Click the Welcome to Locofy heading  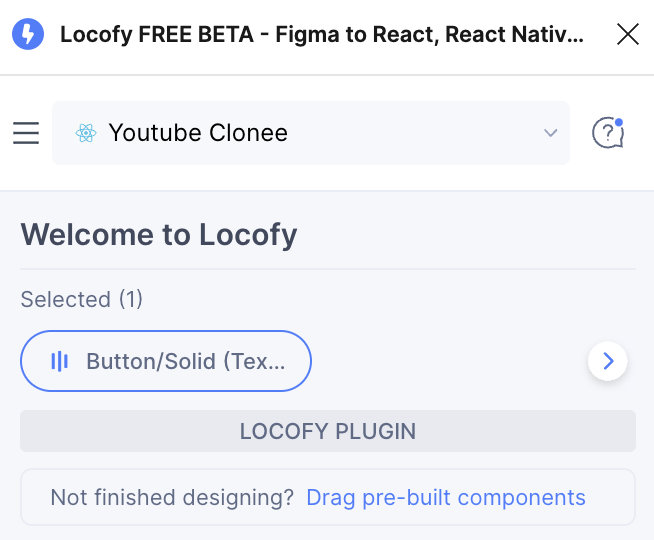159,235
